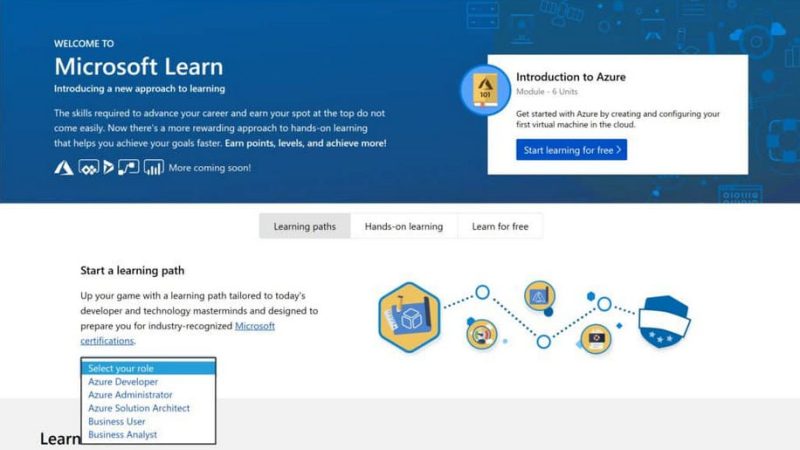
Task: Select Business User in role dropdown
Action: click(x=116, y=421)
